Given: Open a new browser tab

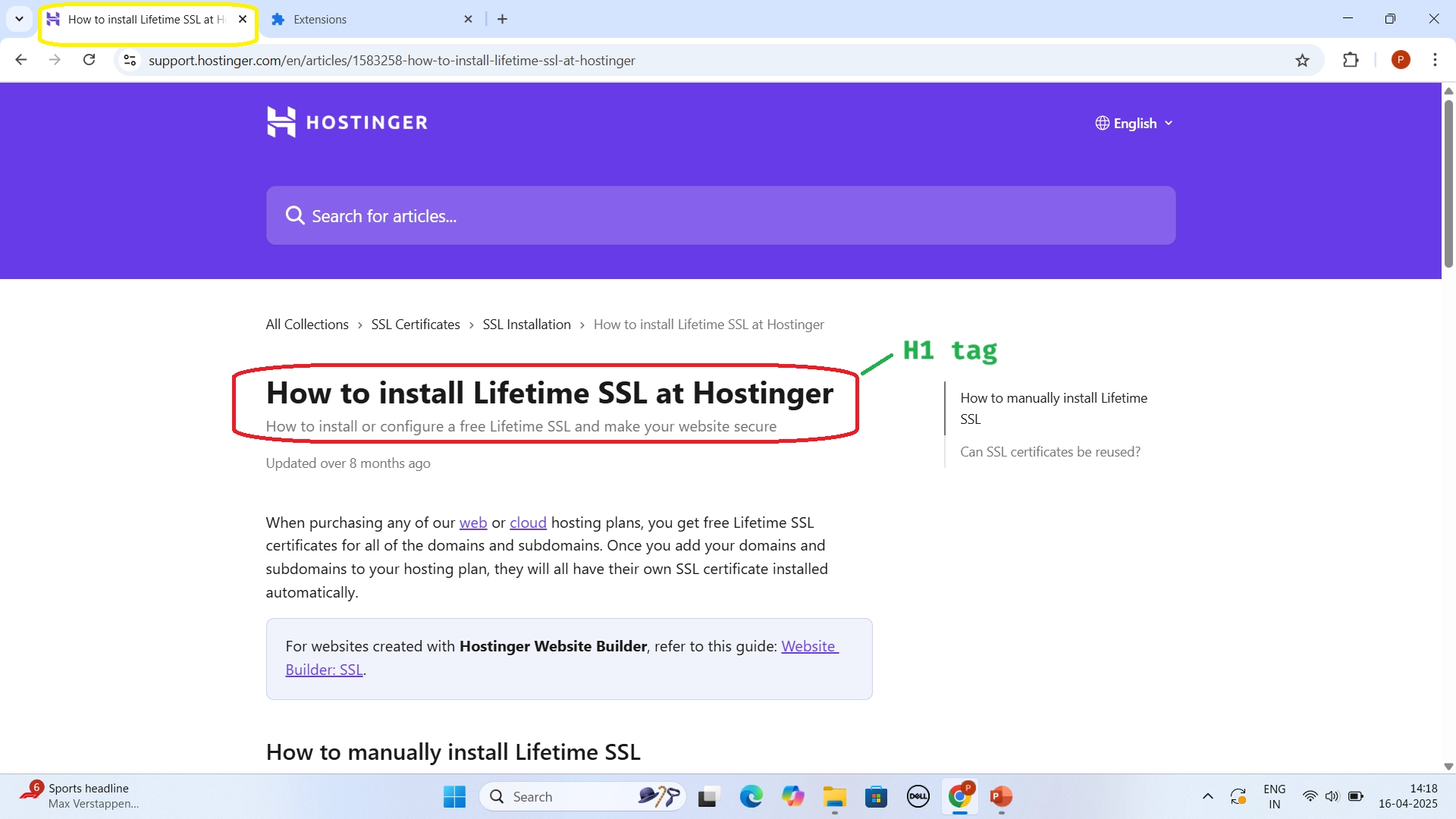Looking at the screenshot, I should click(502, 20).
